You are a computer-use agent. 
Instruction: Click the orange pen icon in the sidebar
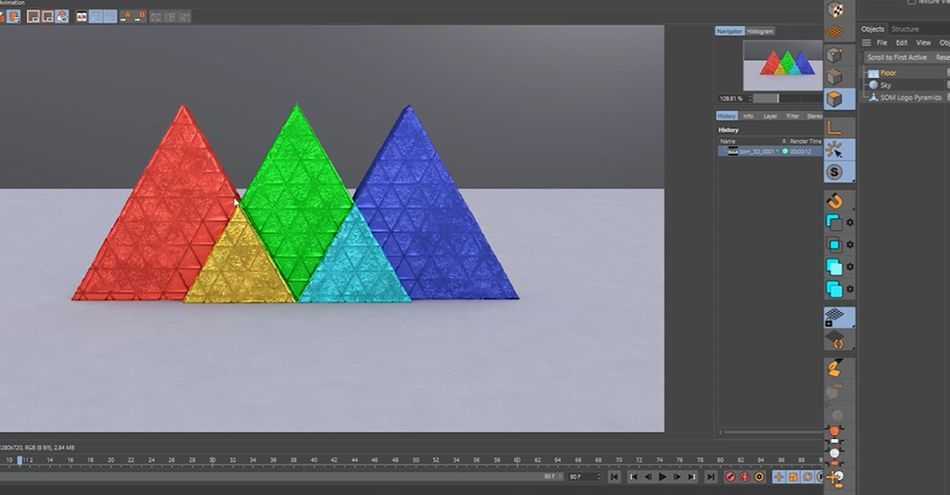click(x=835, y=367)
